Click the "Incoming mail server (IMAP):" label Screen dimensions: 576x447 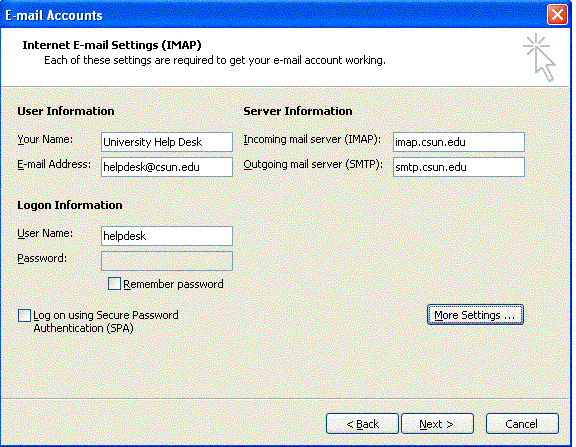312,140
